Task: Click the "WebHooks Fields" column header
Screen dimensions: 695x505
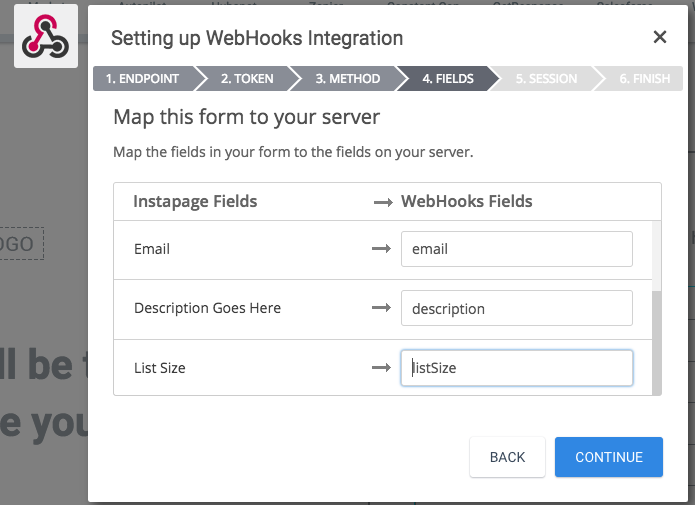Action: (467, 201)
